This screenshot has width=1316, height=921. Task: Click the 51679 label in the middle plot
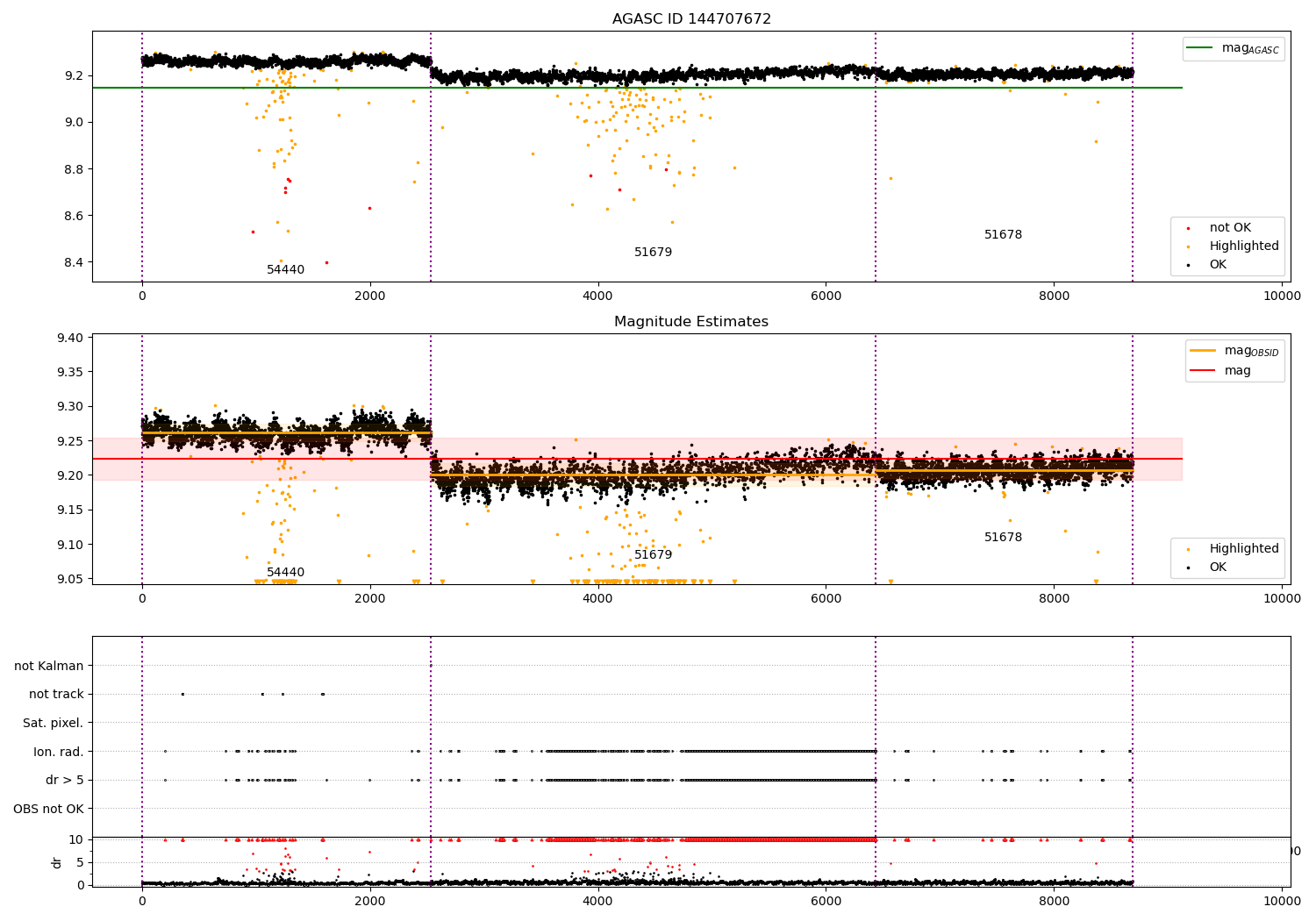point(653,555)
